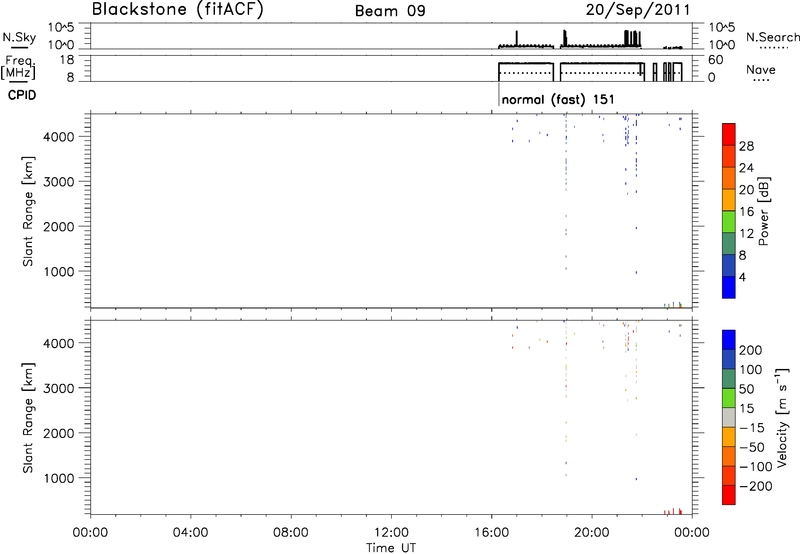Click the '28' Power colorbar value
Viewport: 800px width, 554px height.
tap(746, 146)
